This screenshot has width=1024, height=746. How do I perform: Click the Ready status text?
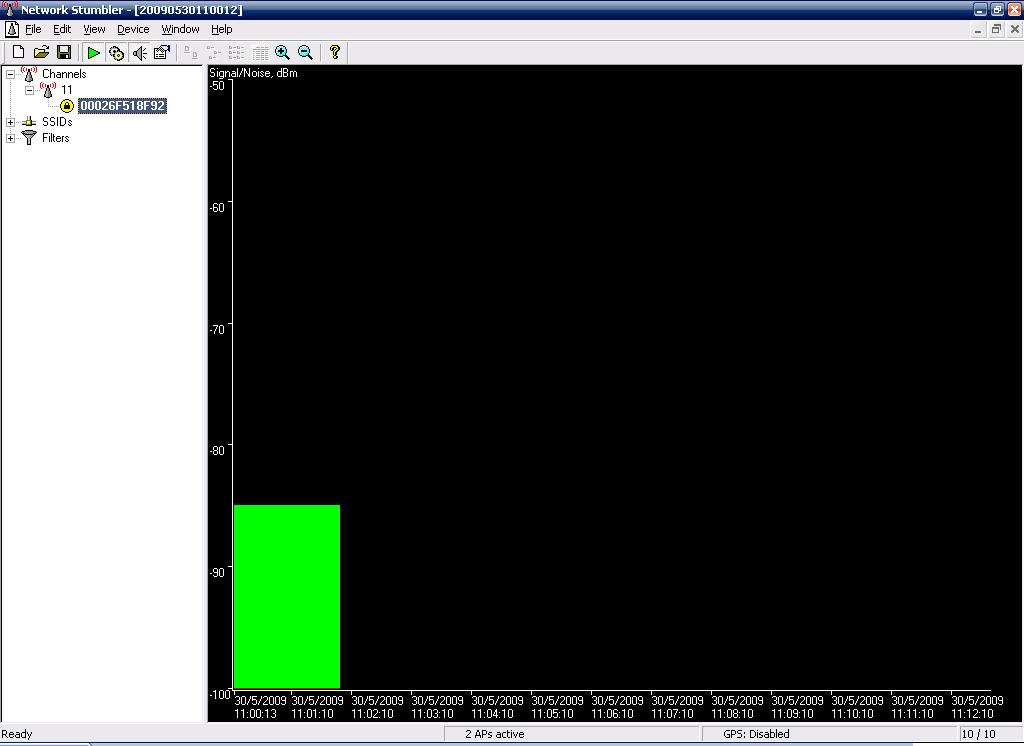tap(17, 734)
